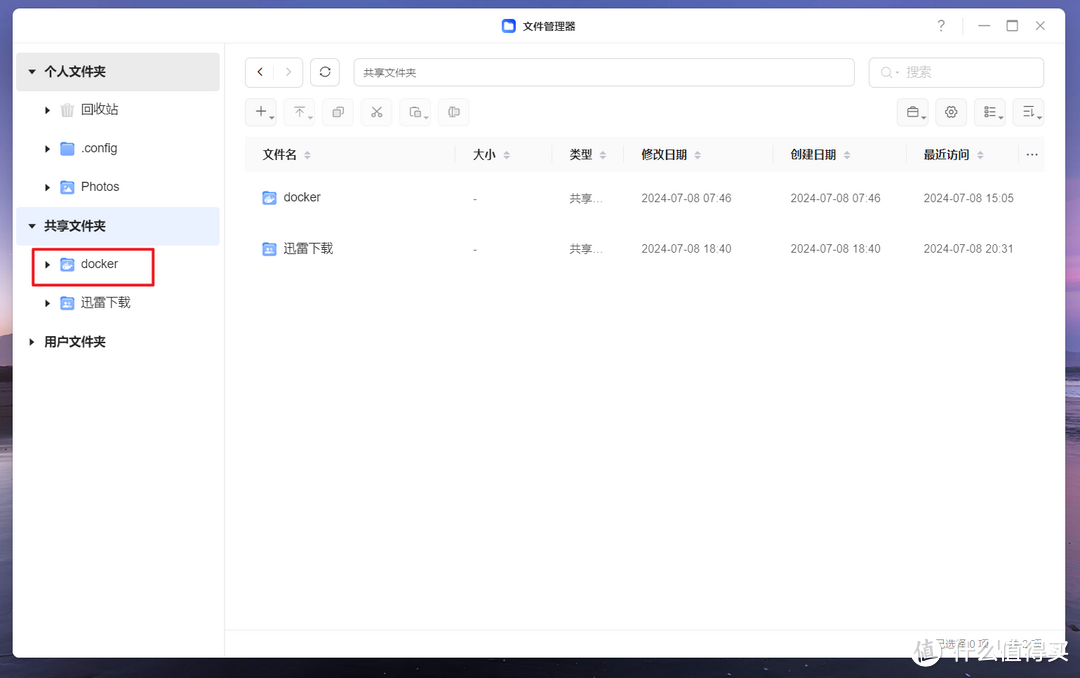Click the refresh icon next to navigation arrows
This screenshot has height=678, width=1080.
coord(325,72)
